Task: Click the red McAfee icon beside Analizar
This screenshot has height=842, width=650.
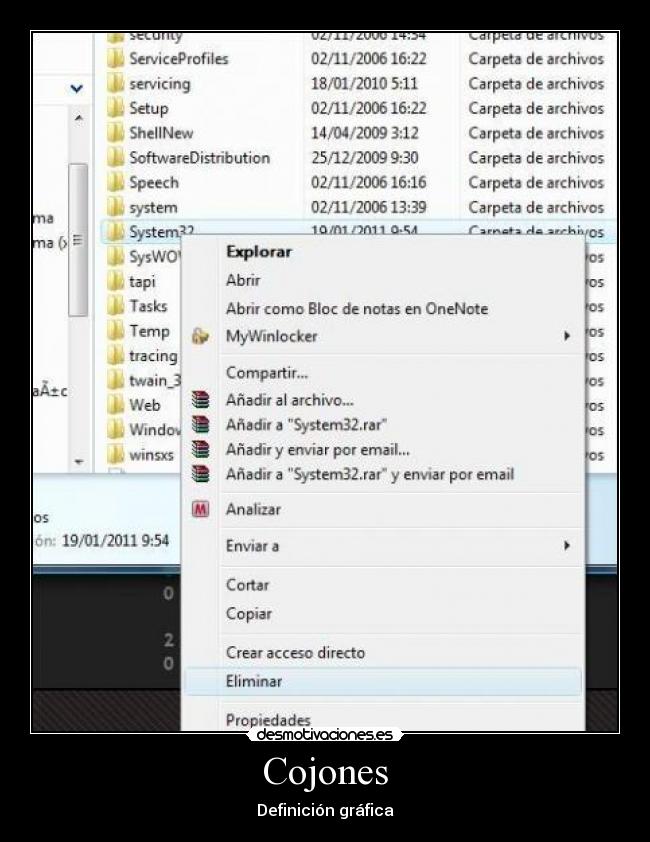Action: click(200, 509)
